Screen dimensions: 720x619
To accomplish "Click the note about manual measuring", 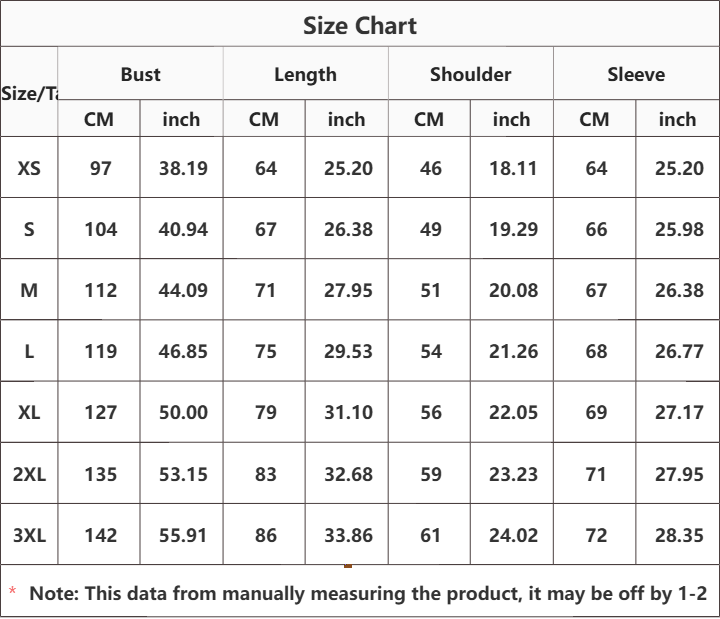I will (x=368, y=594).
